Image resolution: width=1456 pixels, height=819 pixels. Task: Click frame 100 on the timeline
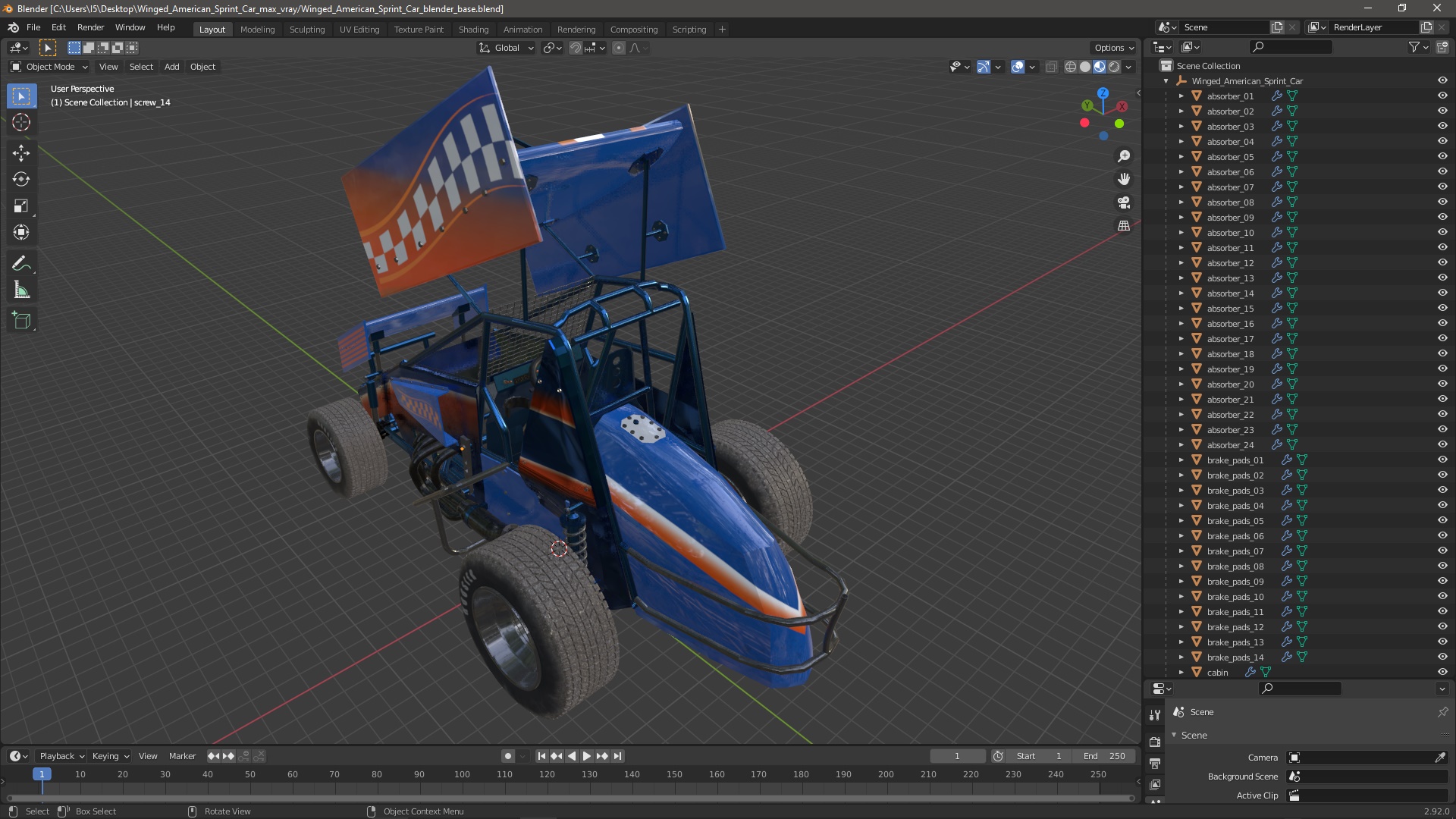[462, 774]
